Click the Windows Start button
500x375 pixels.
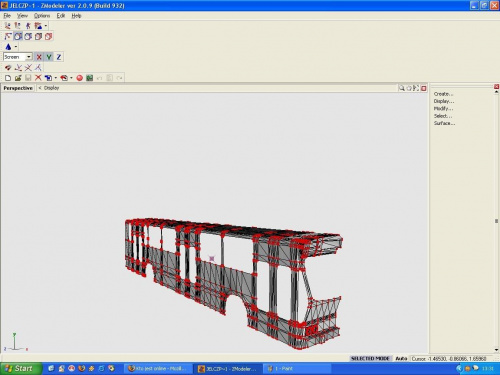21,368
